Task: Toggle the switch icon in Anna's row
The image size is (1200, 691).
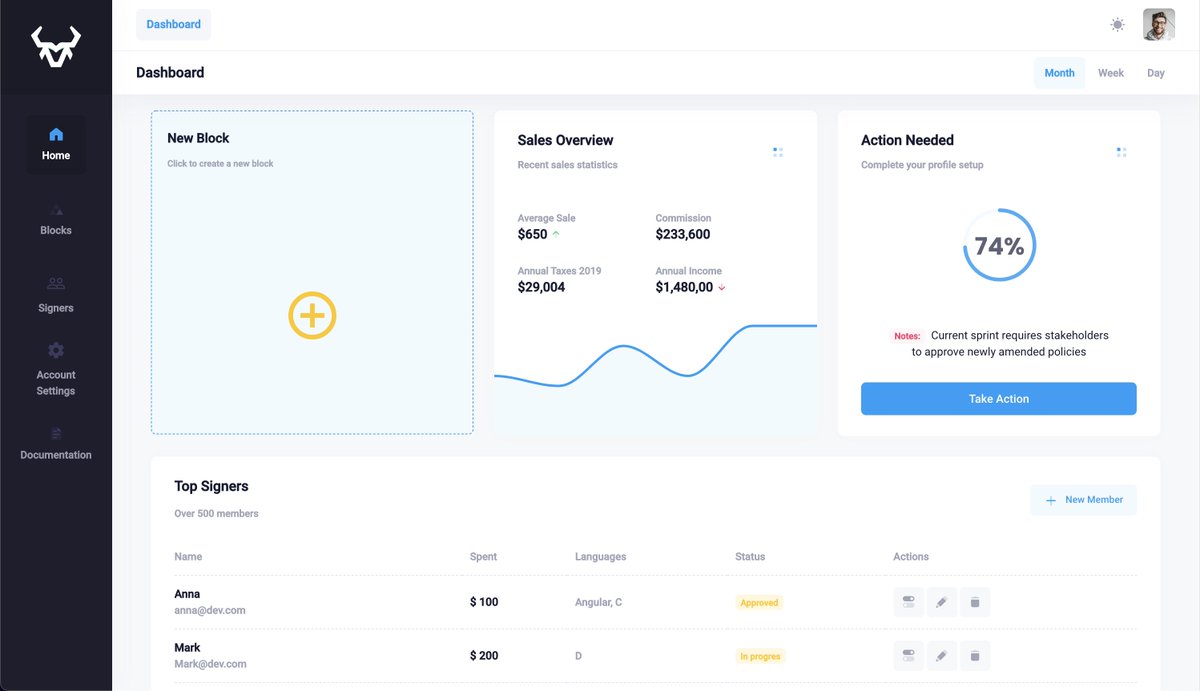Action: (x=909, y=602)
